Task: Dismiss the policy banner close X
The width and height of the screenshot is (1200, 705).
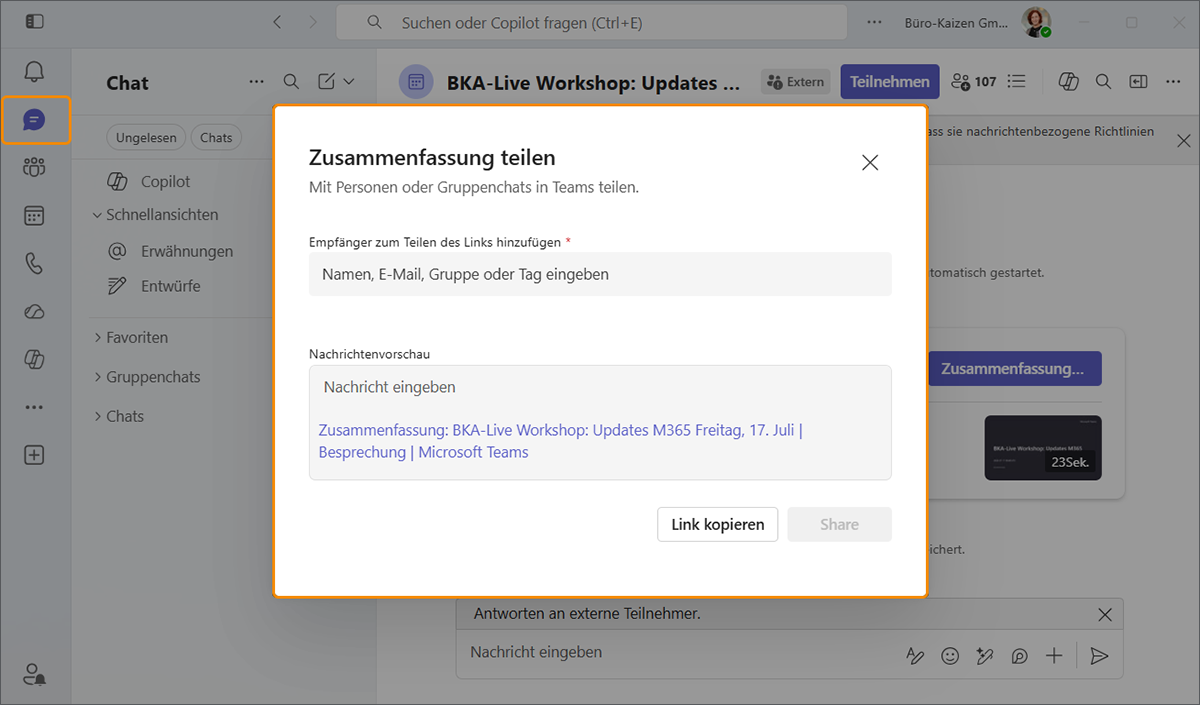Action: point(1184,141)
